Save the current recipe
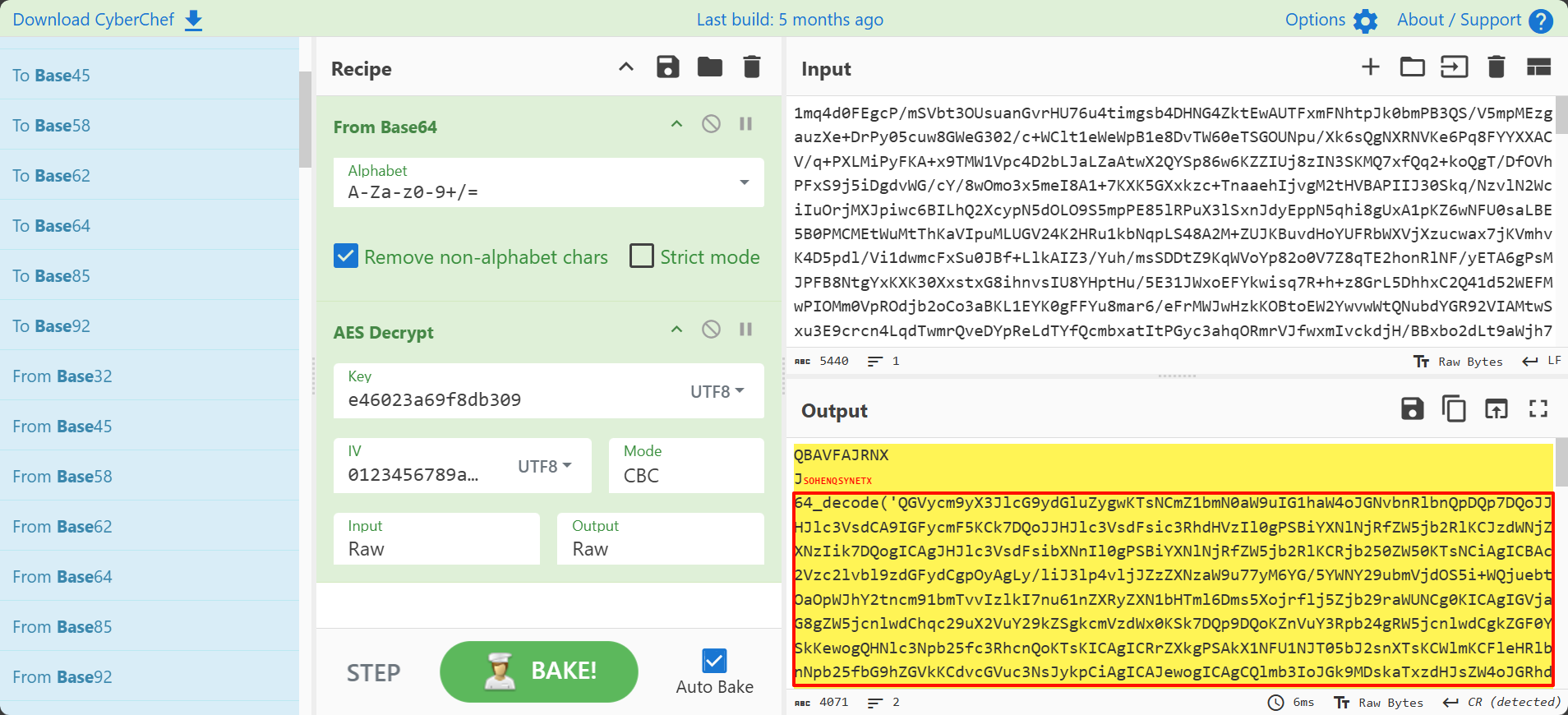Image resolution: width=1568 pixels, height=715 pixels. (667, 67)
